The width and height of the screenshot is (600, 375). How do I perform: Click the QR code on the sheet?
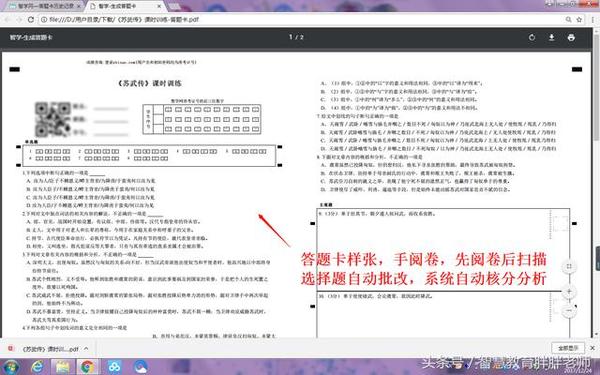(x=53, y=119)
